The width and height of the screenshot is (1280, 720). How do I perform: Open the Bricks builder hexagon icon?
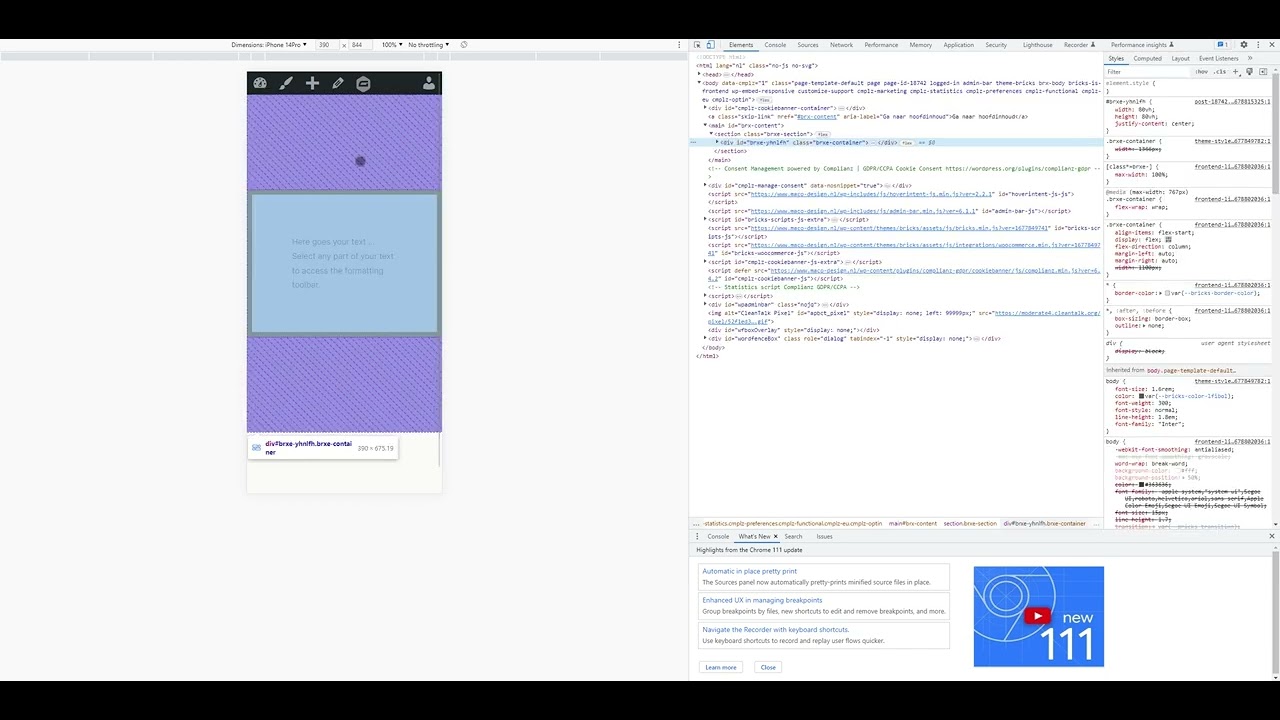[363, 84]
